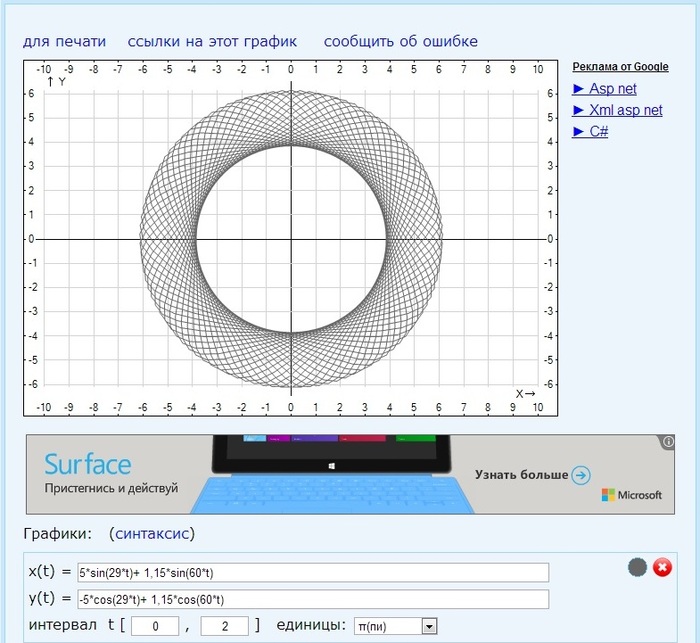Click the Surface logo in the ad

coord(87,465)
